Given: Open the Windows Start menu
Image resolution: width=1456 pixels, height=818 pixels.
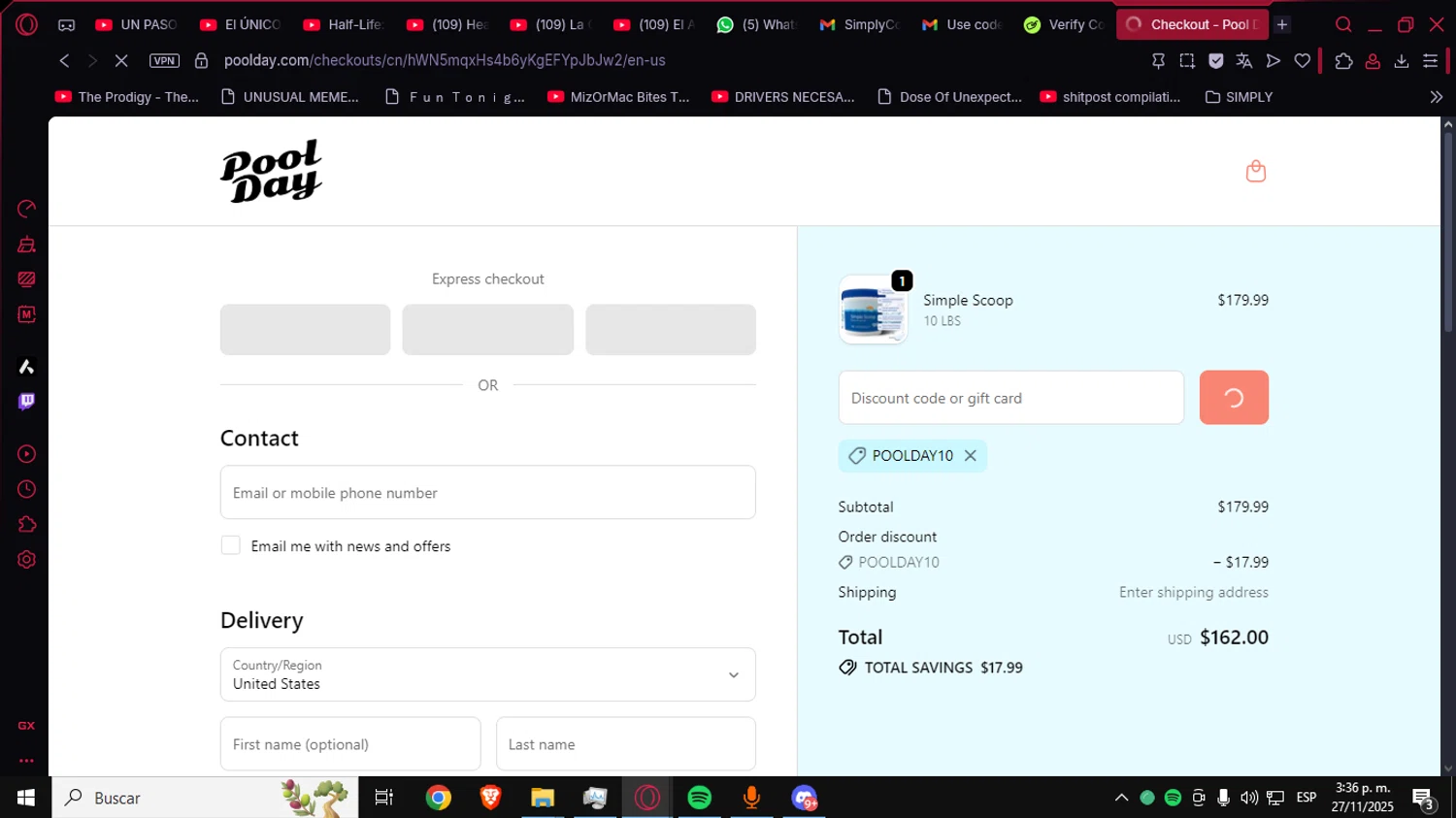Looking at the screenshot, I should 25,798.
